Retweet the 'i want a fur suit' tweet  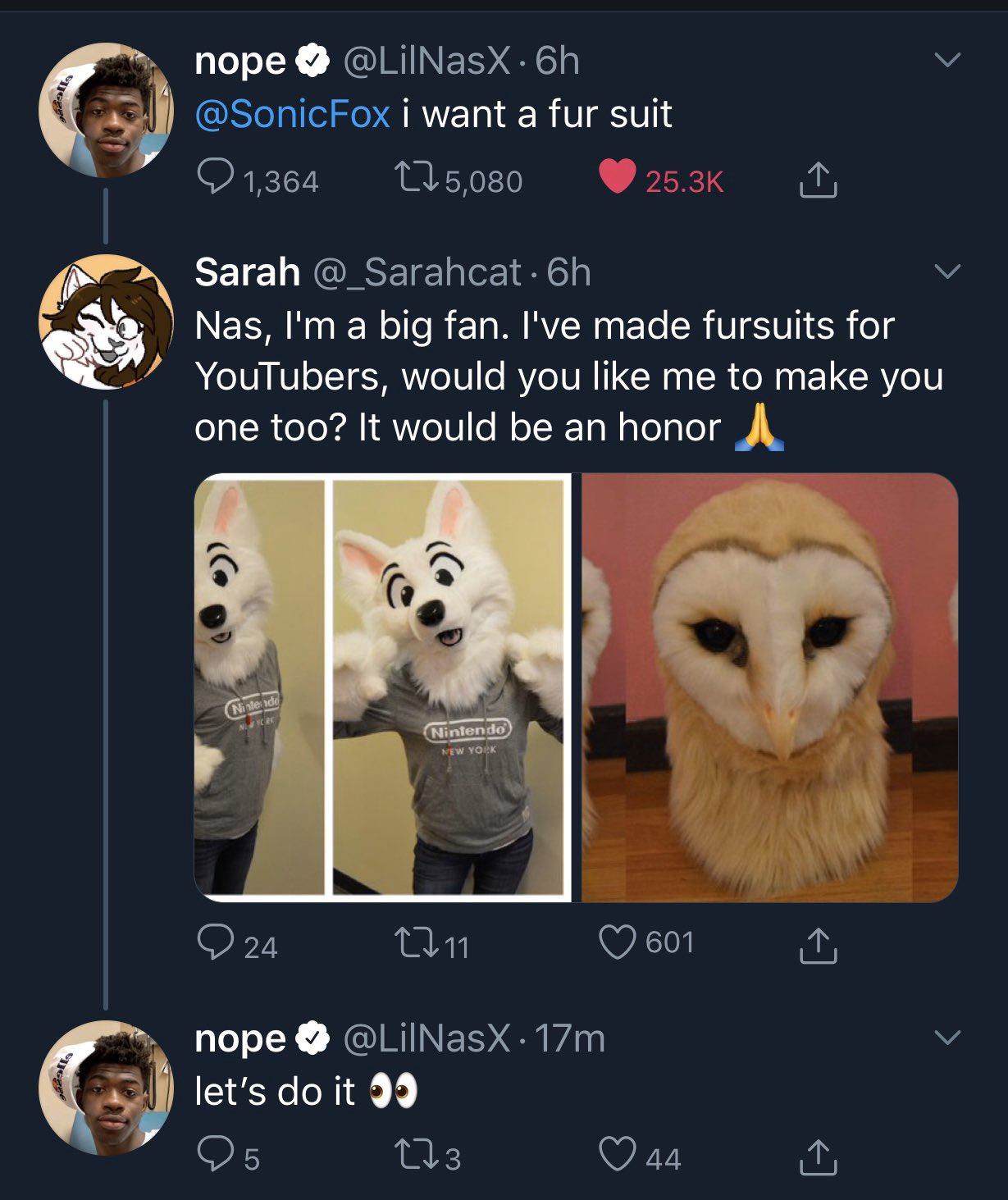(415, 178)
